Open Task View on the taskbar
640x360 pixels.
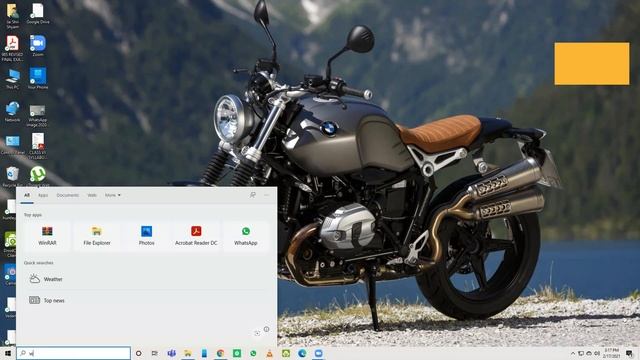(155, 353)
